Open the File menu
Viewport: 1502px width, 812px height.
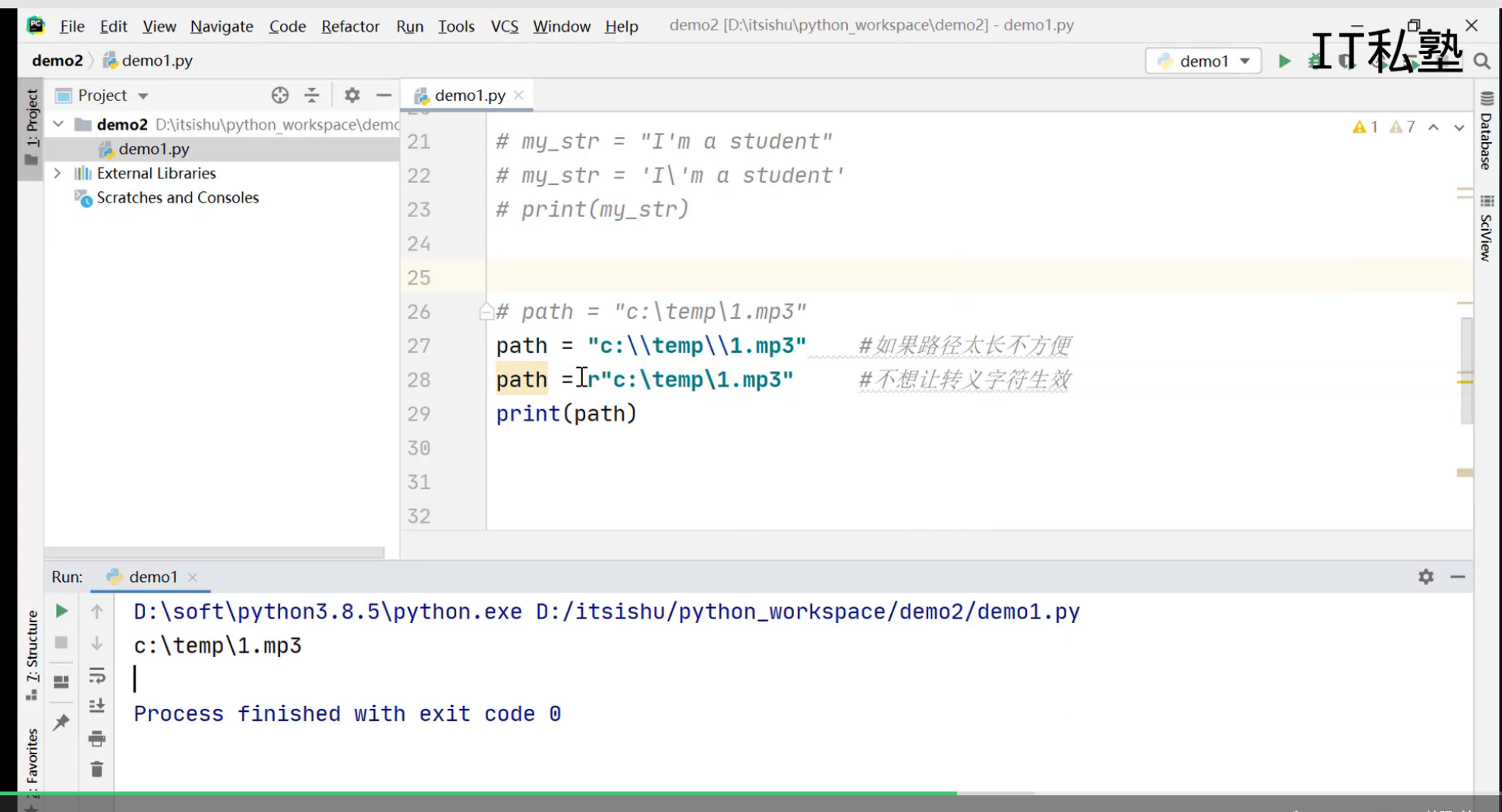pos(72,26)
